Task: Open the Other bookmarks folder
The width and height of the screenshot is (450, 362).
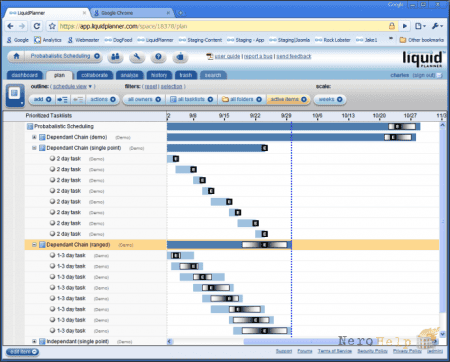Action: tap(422, 40)
